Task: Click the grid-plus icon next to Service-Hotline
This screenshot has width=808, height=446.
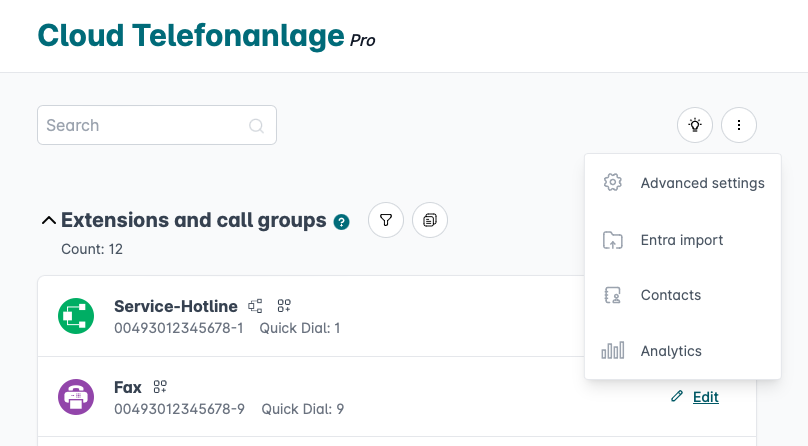Action: click(284, 306)
